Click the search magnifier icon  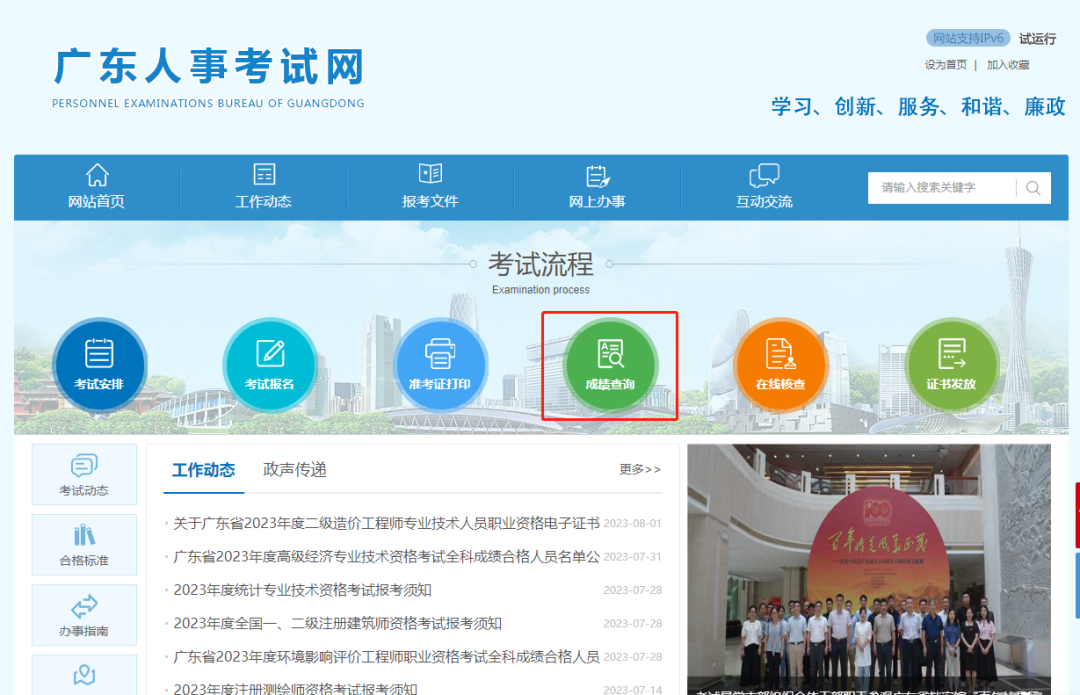tap(1033, 188)
